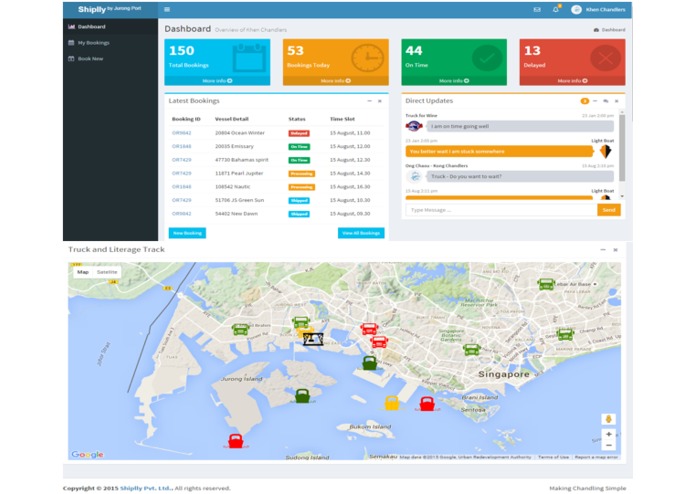This screenshot has width=695, height=494.
Task: Click the Send button
Action: (x=609, y=210)
